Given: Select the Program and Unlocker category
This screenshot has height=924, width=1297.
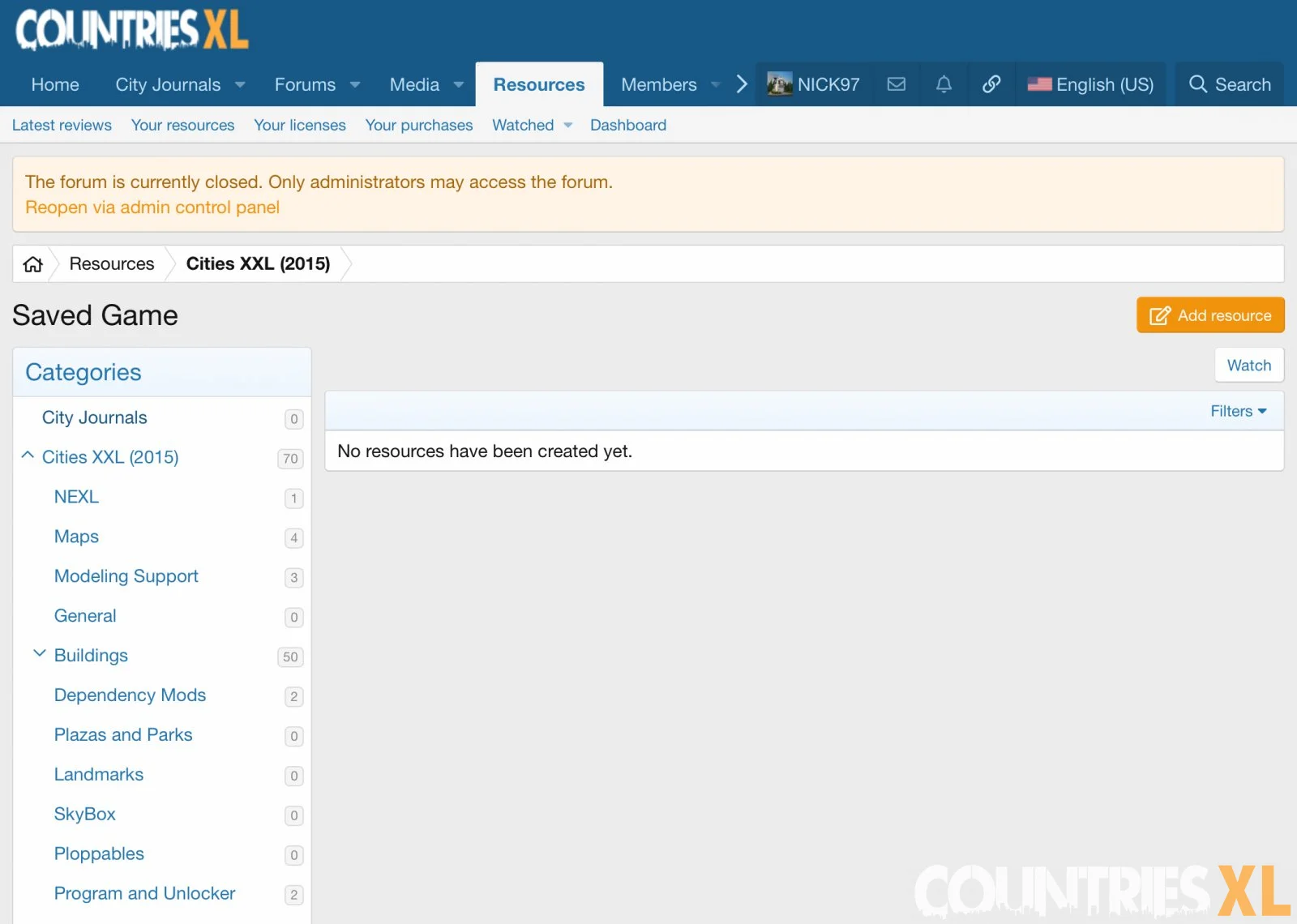Looking at the screenshot, I should [144, 894].
